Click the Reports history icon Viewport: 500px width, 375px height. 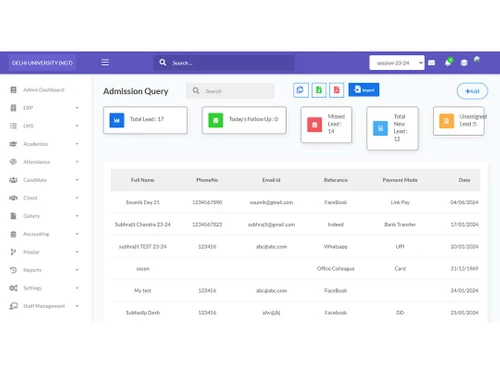[x=13, y=270]
